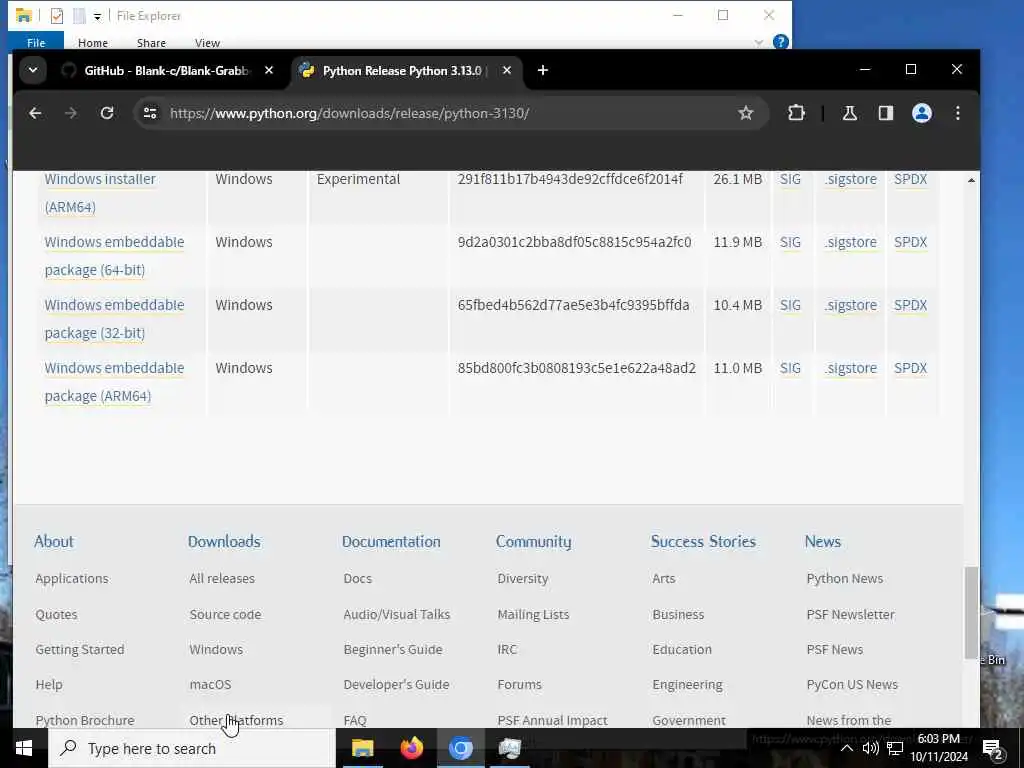Open View tab in File Explorer
This screenshot has height=768, width=1024.
(207, 42)
